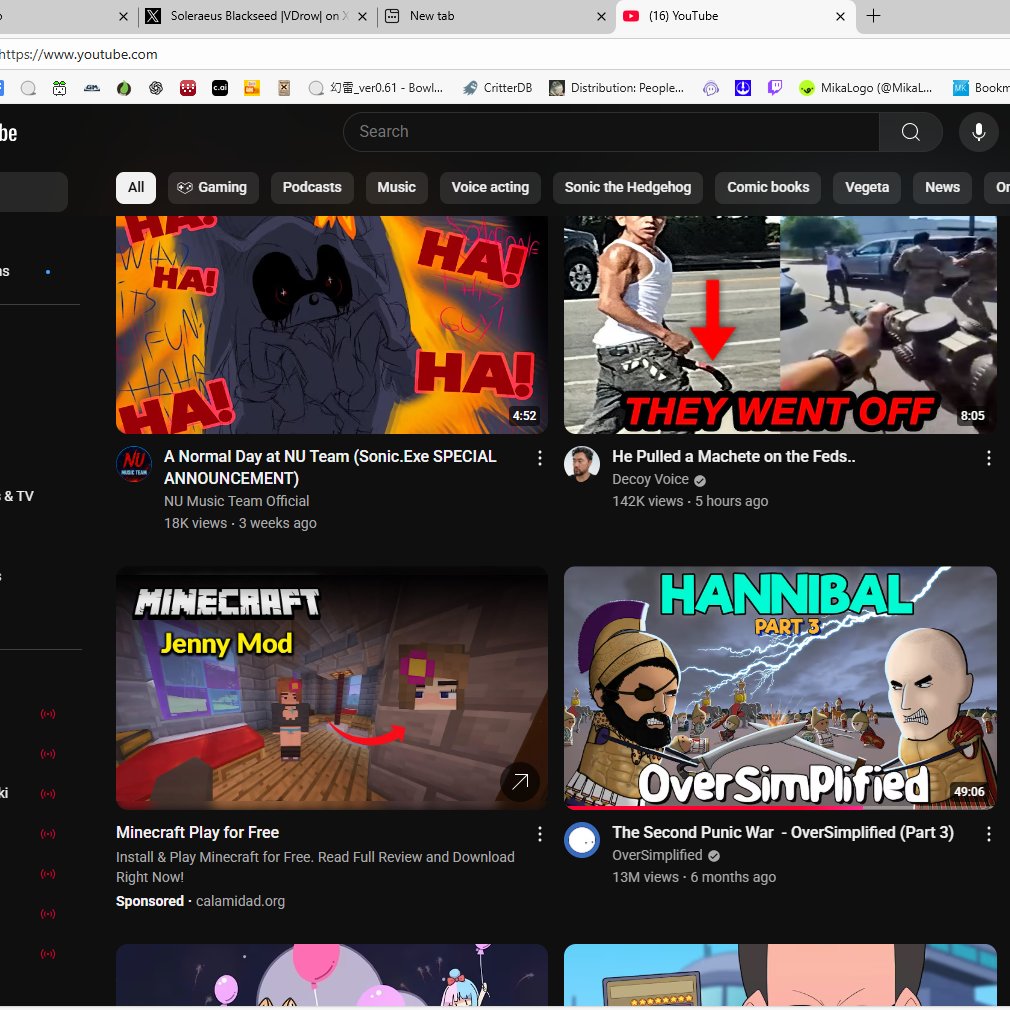Filter feed by Music chip

coord(397,187)
